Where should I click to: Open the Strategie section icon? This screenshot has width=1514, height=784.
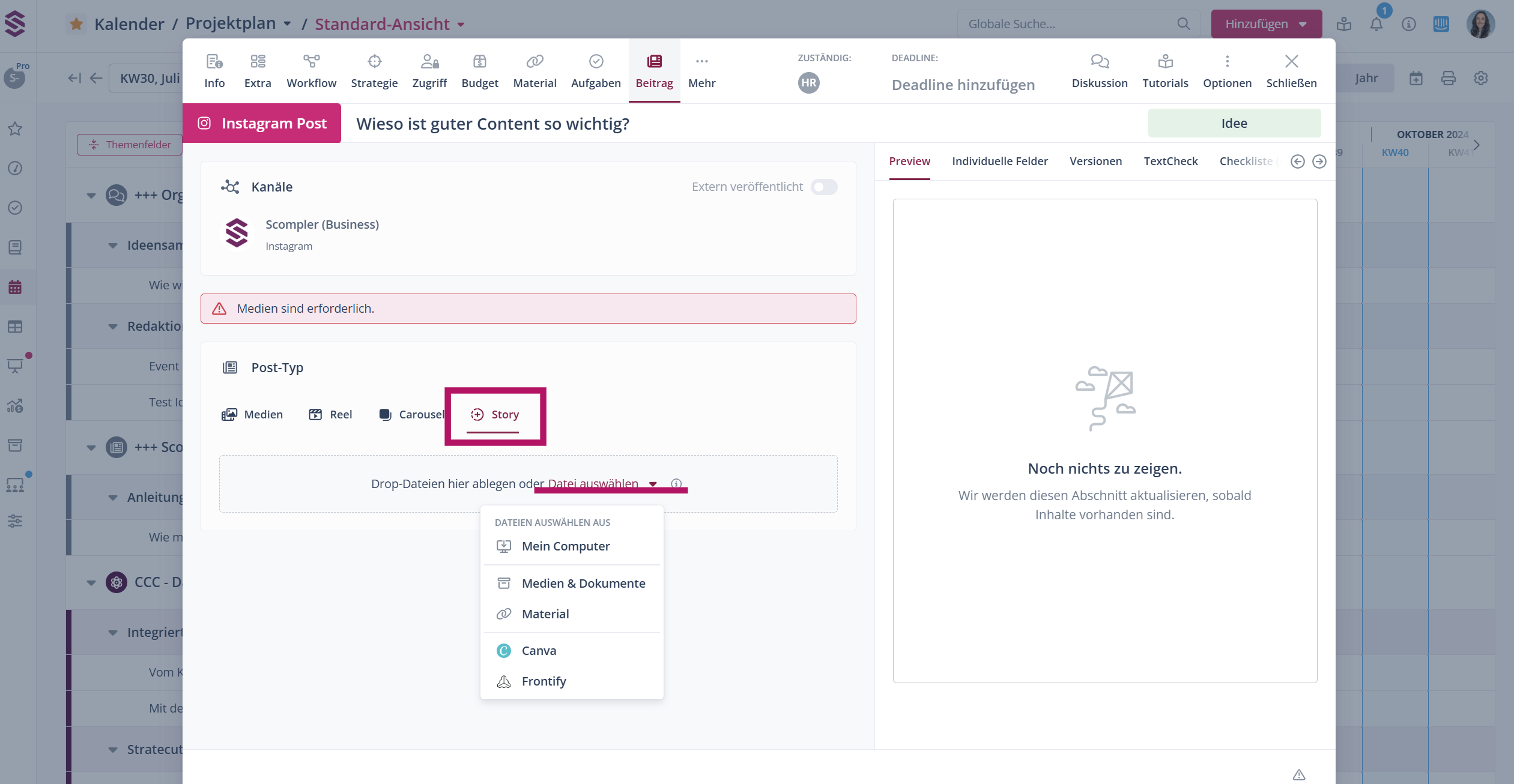(x=374, y=61)
